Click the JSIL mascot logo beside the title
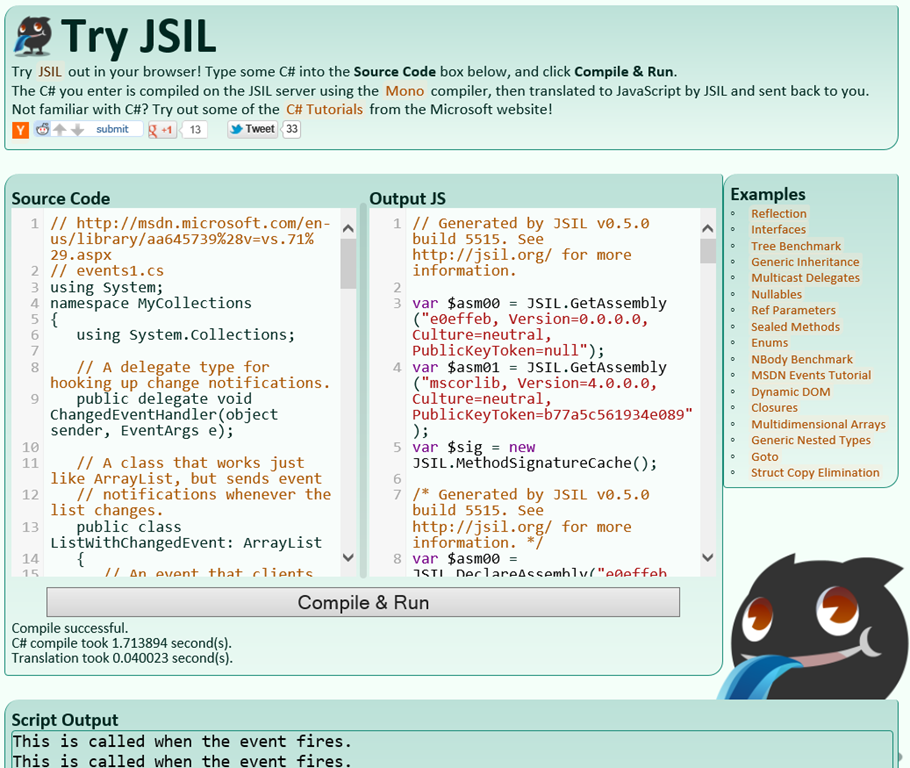Image resolution: width=910 pixels, height=768 pixels. [x=33, y=36]
